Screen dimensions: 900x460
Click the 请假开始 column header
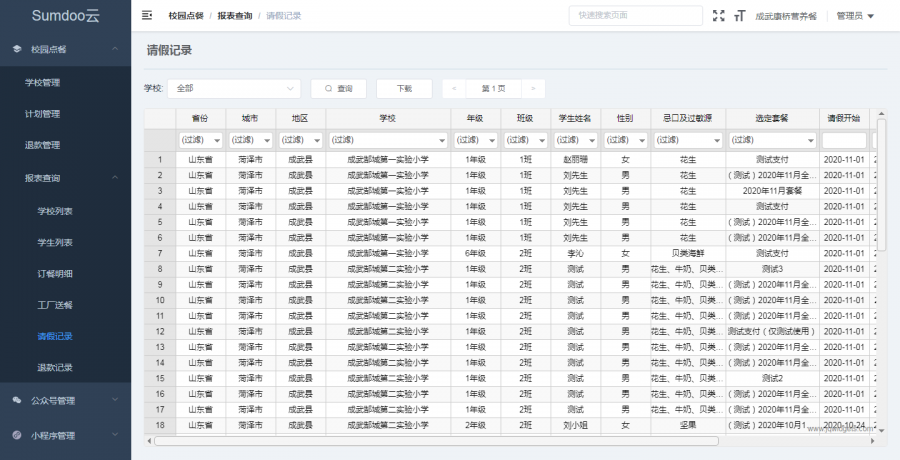(844, 118)
